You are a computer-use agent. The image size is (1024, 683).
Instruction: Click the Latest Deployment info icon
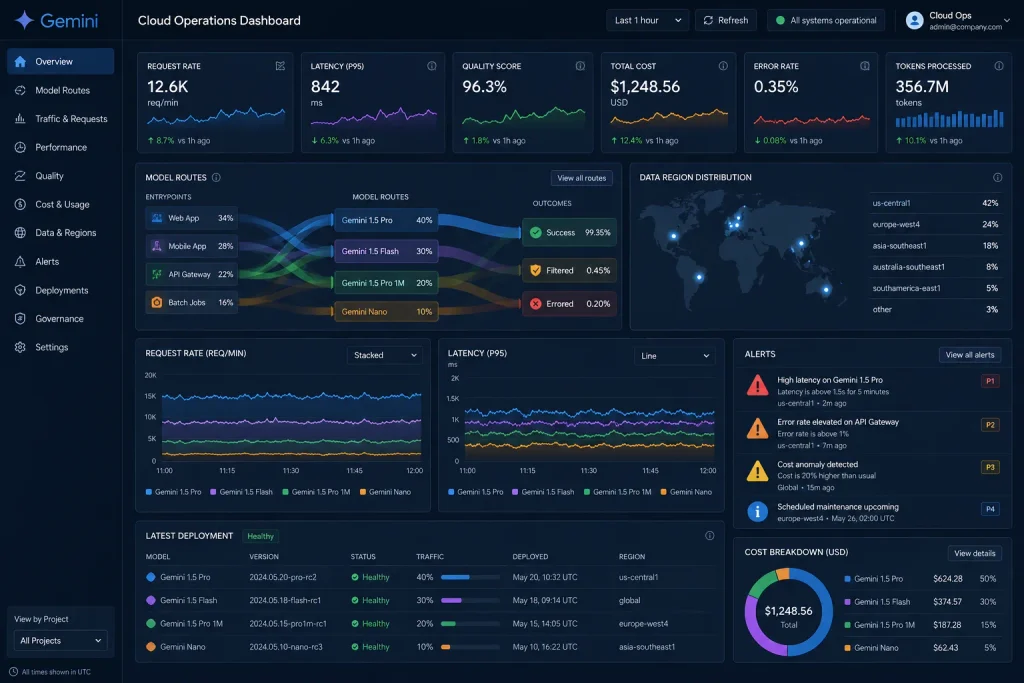[x=709, y=535]
